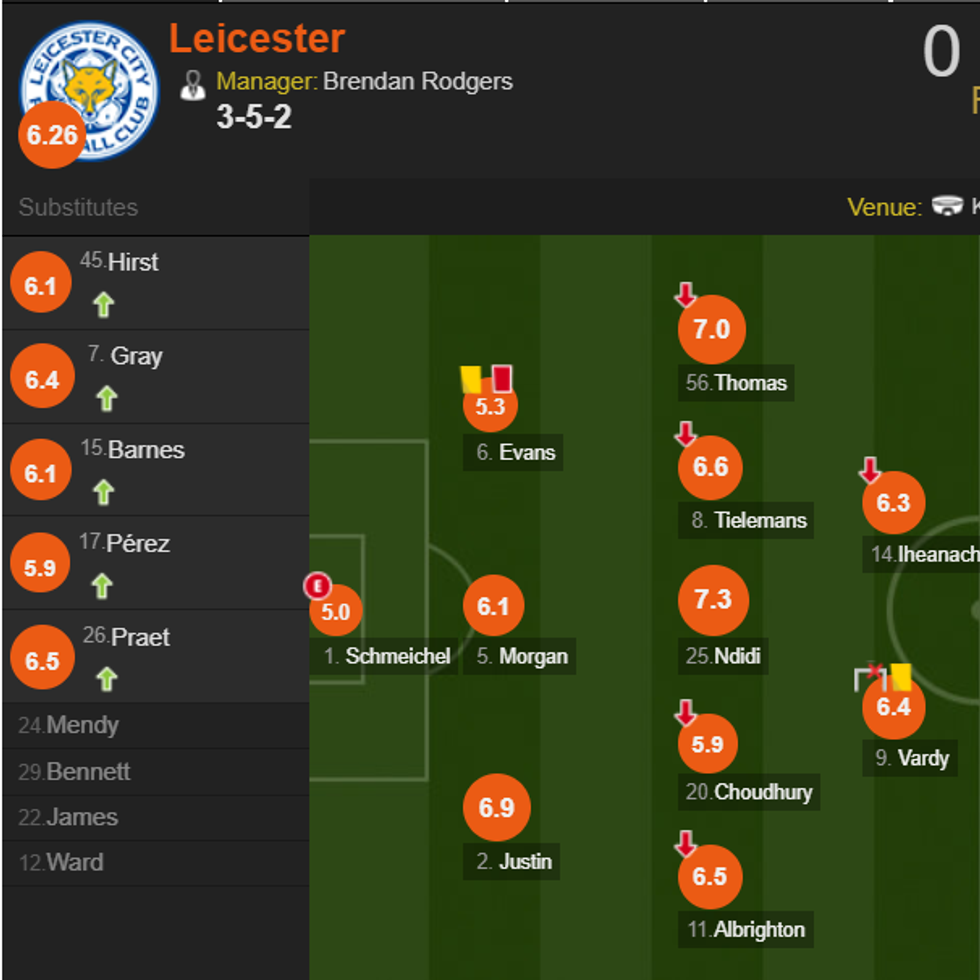Click the team 6.26 average rating badge
This screenshot has height=980, width=980.
(x=52, y=134)
